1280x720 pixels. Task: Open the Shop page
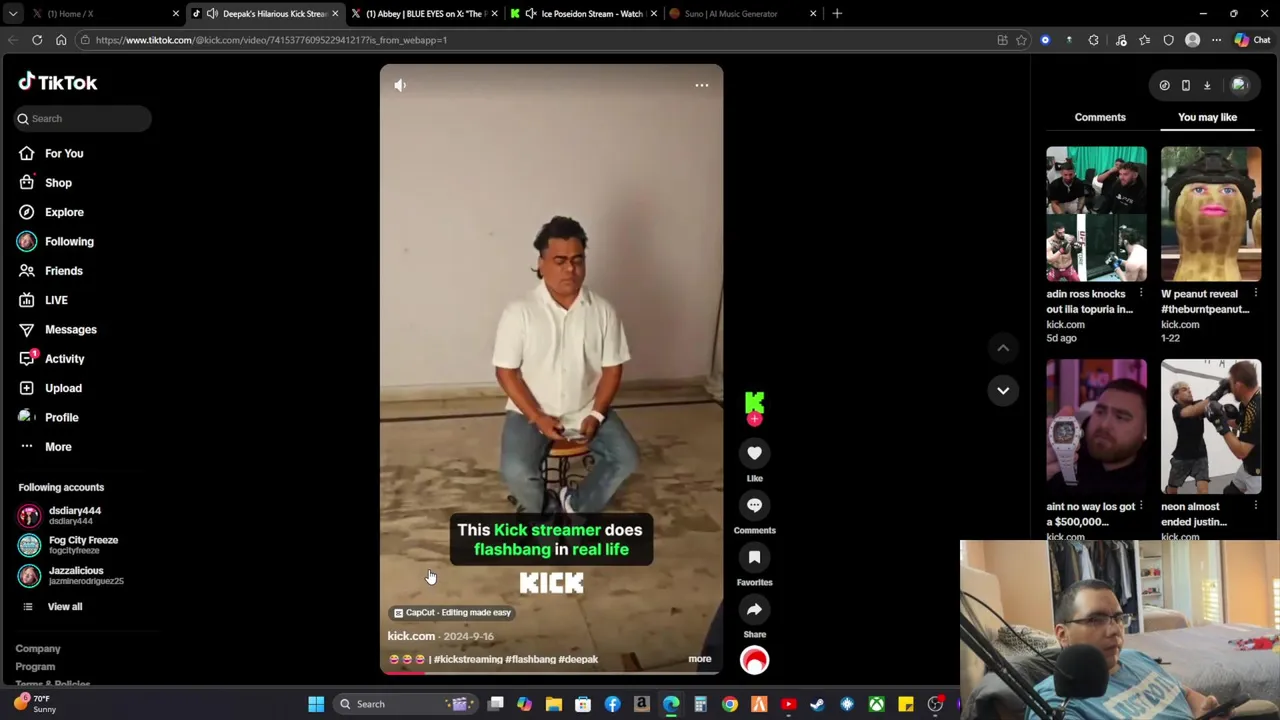tap(58, 183)
